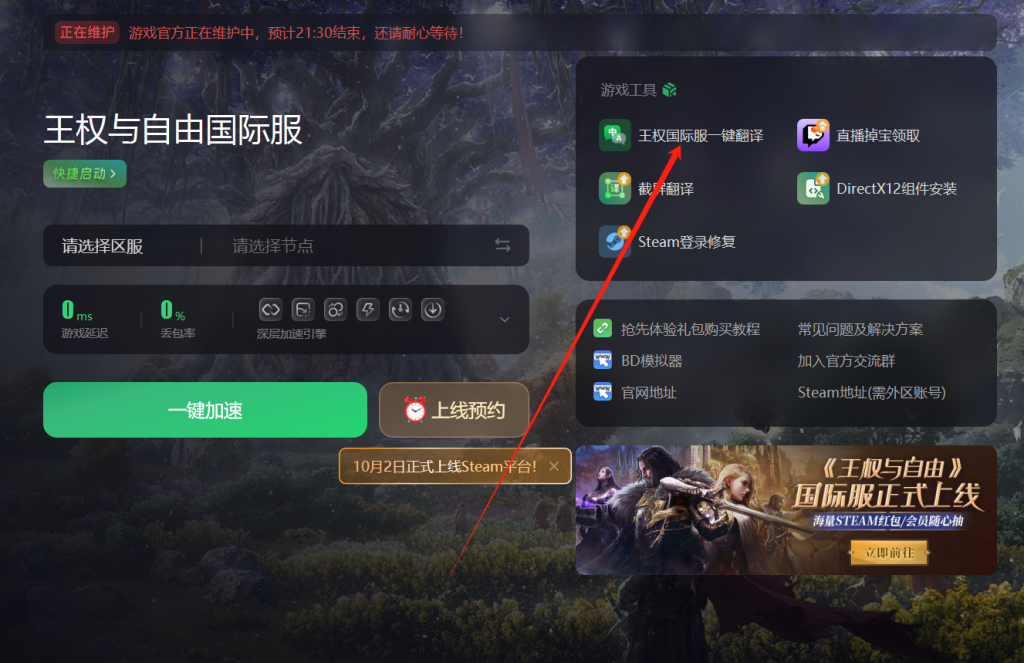Click the 一键加速 green button
This screenshot has width=1024, height=663.
(x=205, y=410)
